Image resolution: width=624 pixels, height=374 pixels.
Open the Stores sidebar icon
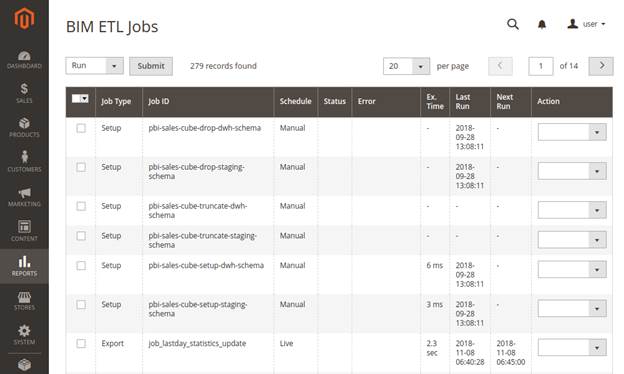[24, 300]
